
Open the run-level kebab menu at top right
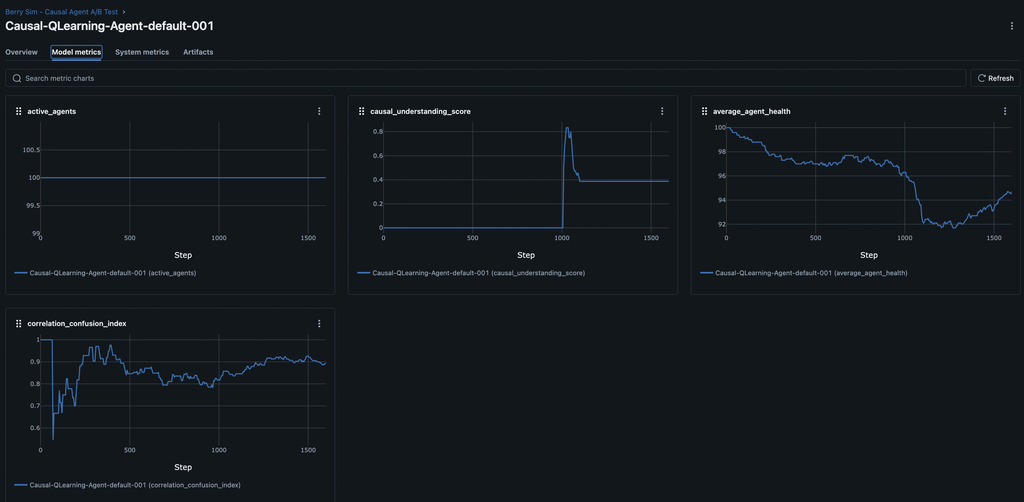[x=1011, y=26]
